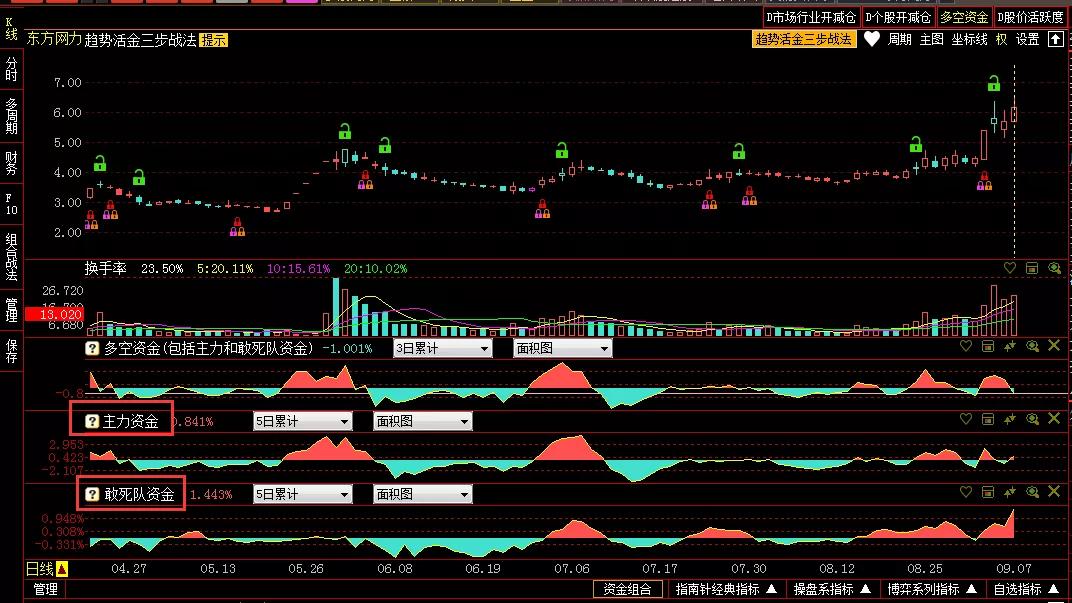Screen dimensions: 1072x603
Task: Expand the 操盘系指标 menu
Action: click(x=831, y=589)
